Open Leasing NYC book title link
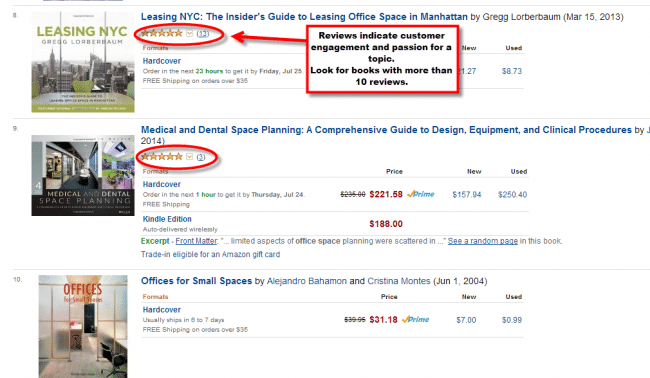The height and width of the screenshot is (378, 650). pyautogui.click(x=304, y=17)
